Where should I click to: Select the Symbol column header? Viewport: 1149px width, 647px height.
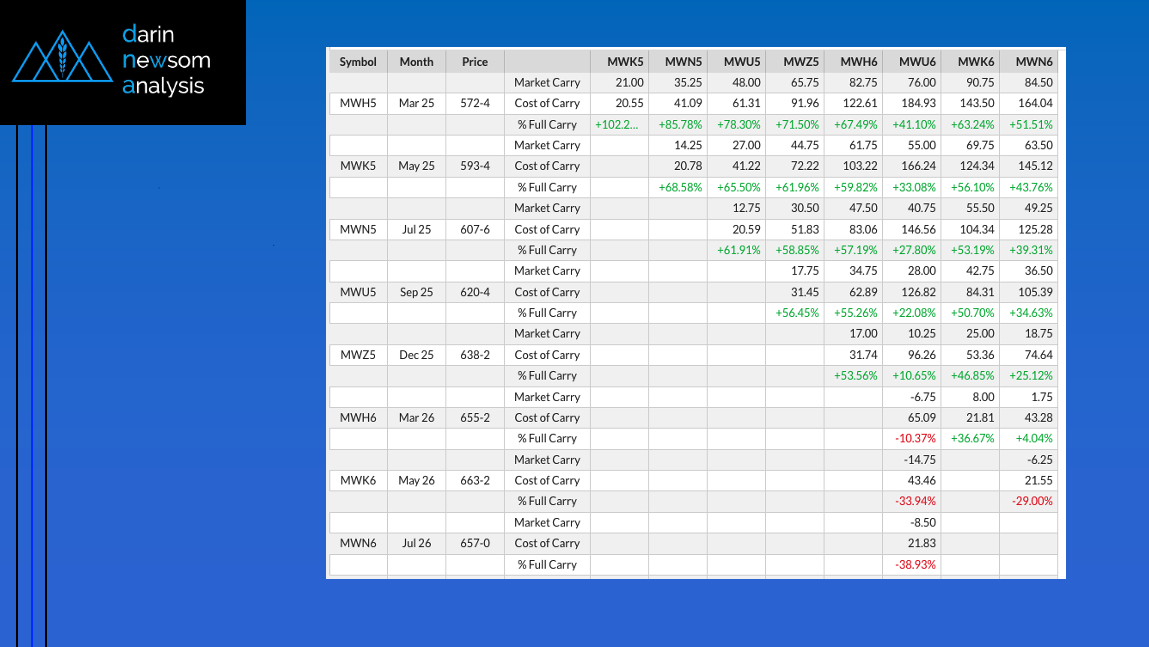coord(358,62)
